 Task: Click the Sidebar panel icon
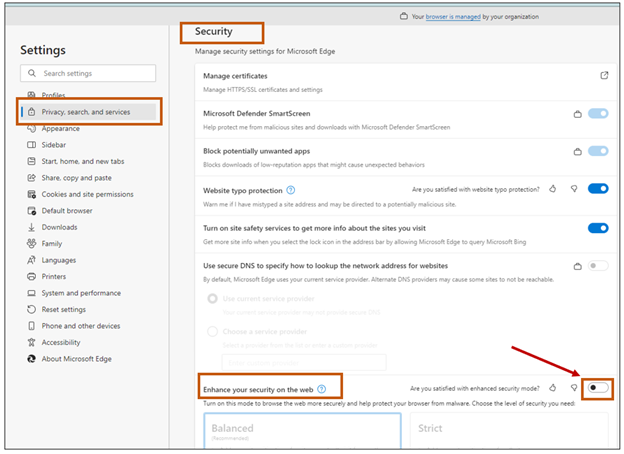[x=31, y=145]
